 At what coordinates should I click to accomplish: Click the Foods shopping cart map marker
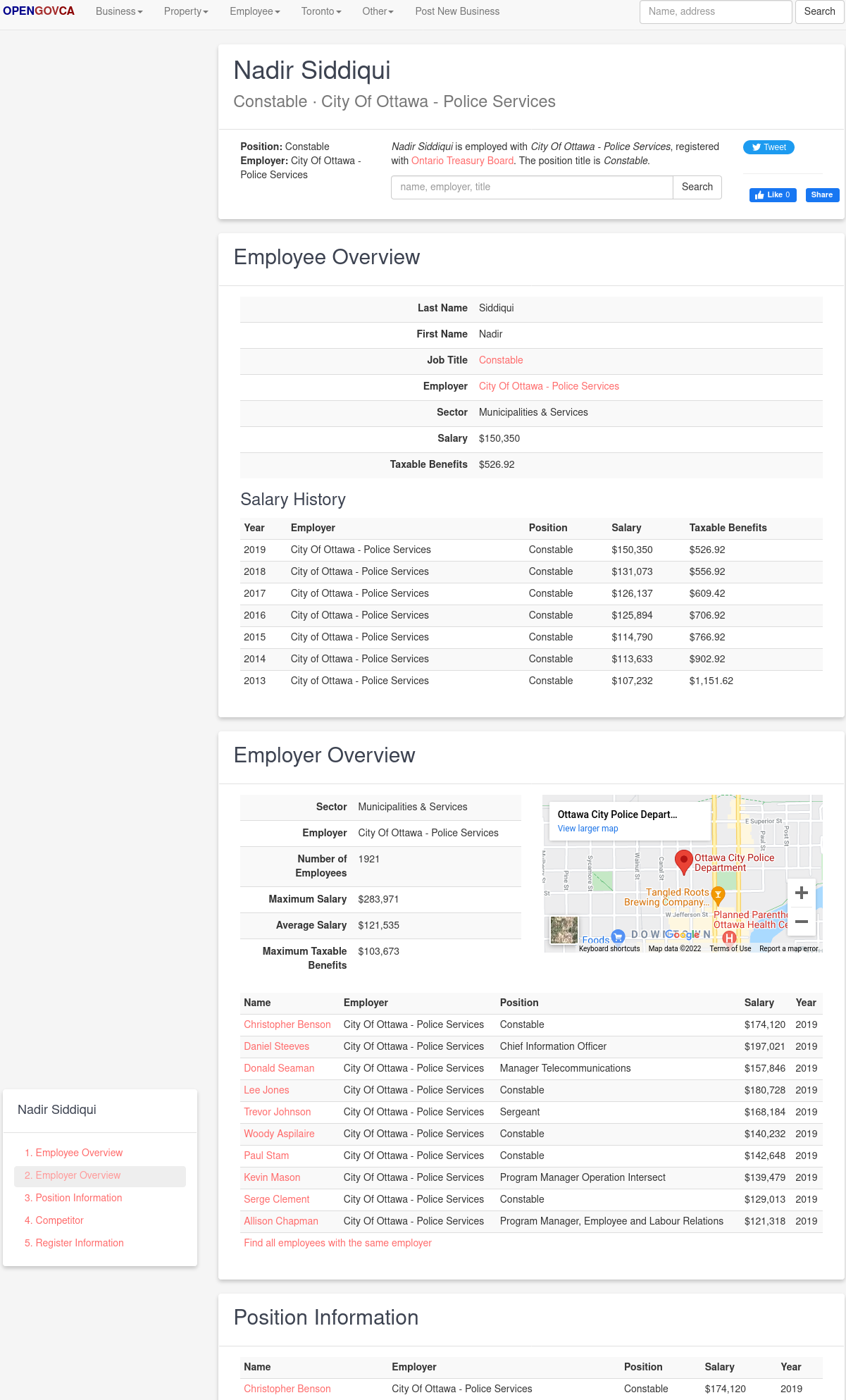[x=618, y=936]
